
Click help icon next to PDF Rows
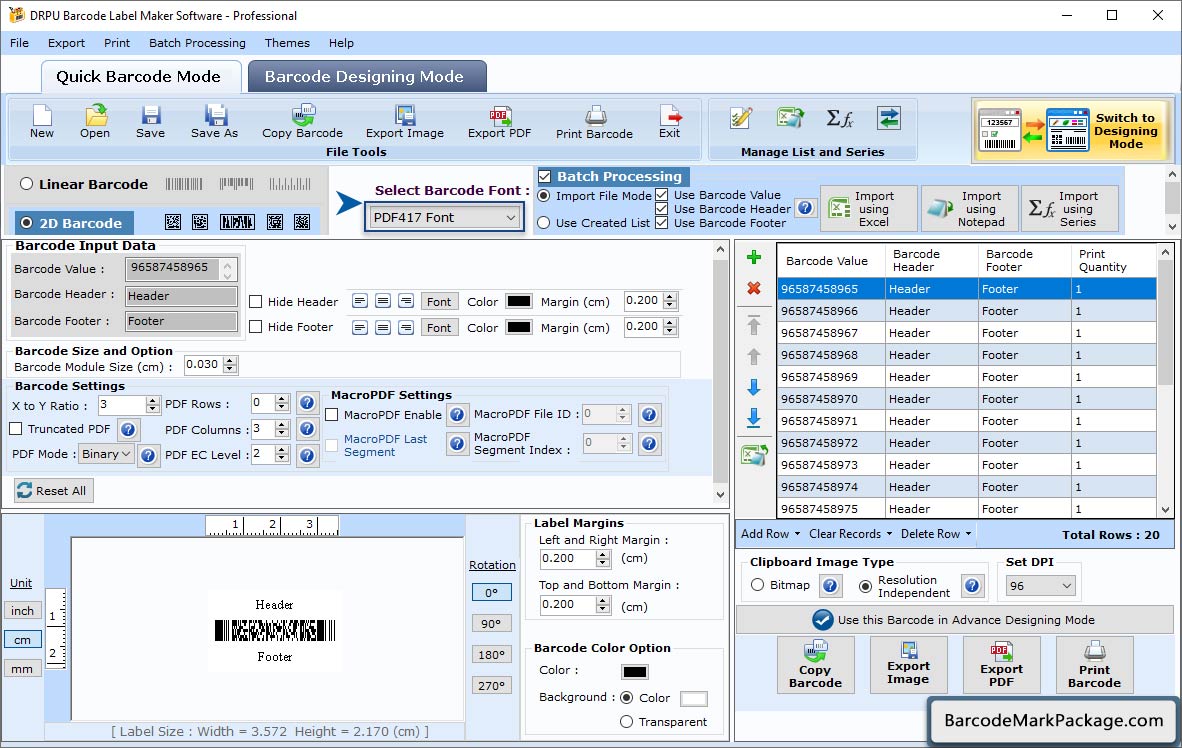click(307, 403)
